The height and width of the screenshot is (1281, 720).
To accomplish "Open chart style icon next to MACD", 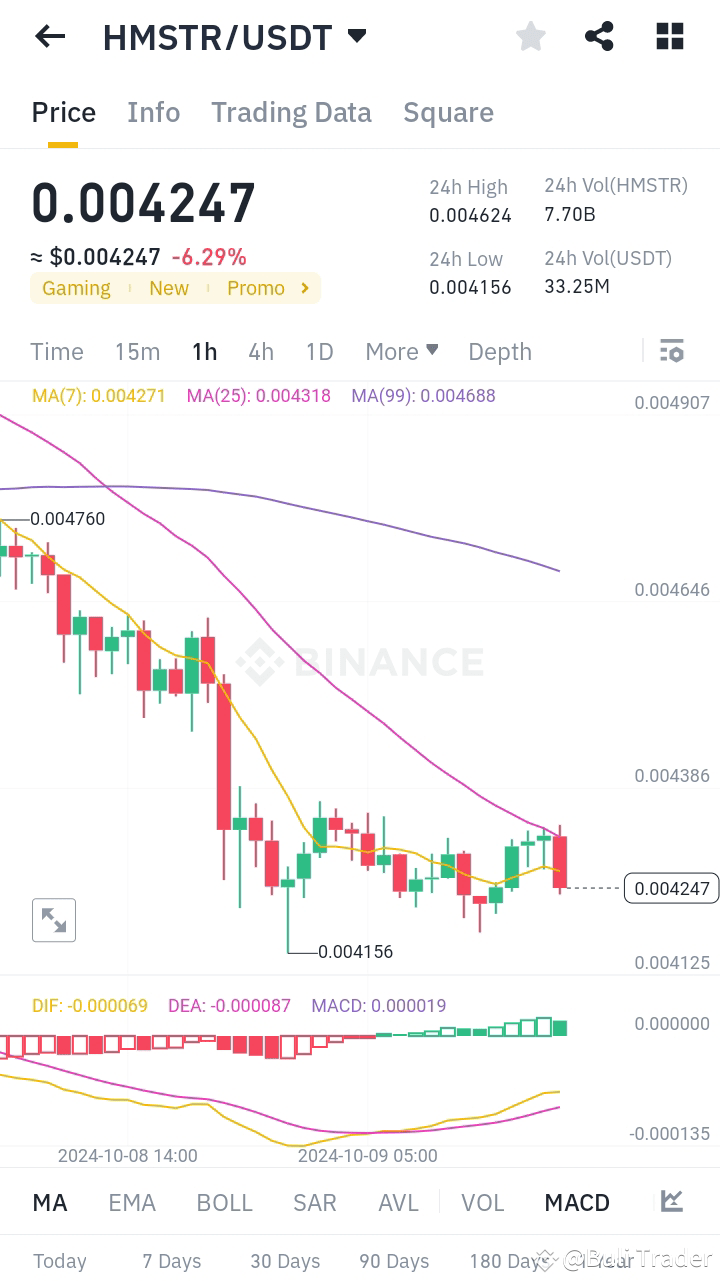I will coord(671,1202).
